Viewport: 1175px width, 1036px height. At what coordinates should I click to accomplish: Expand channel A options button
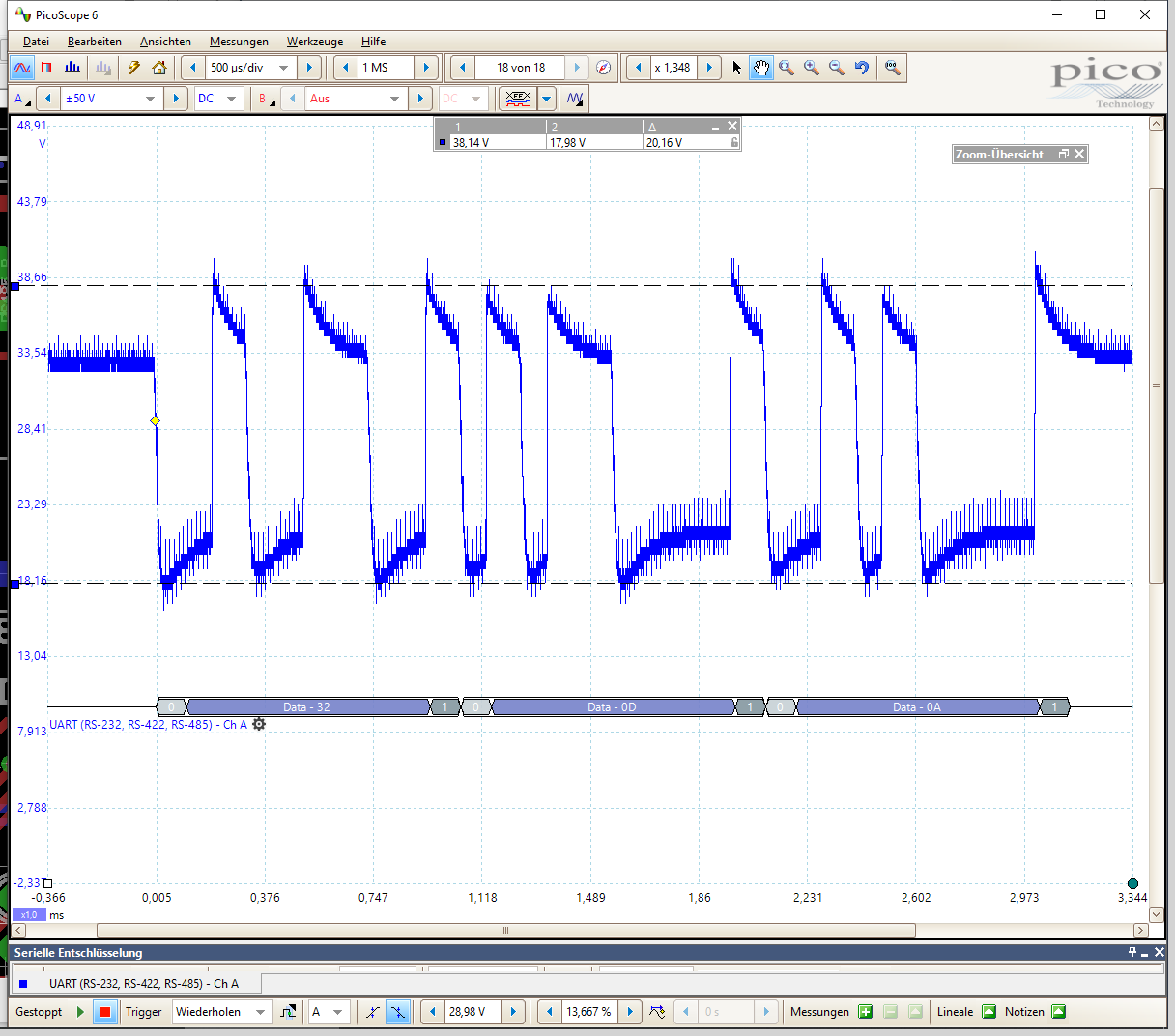[x=23, y=99]
